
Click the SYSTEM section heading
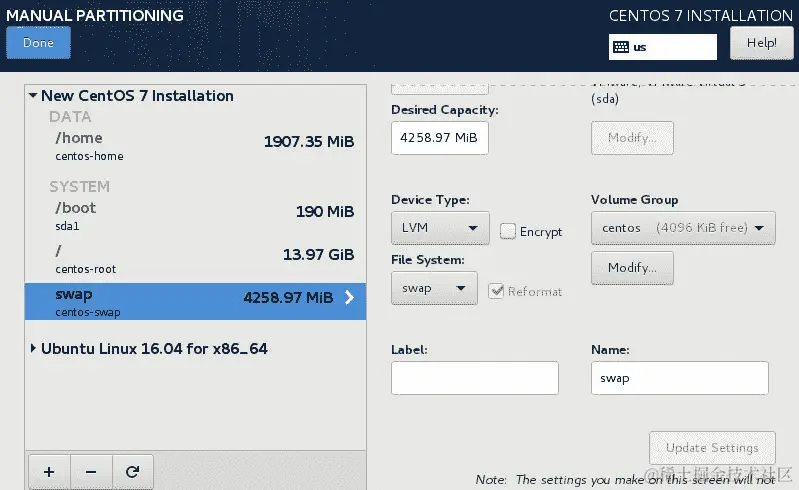pos(79,186)
